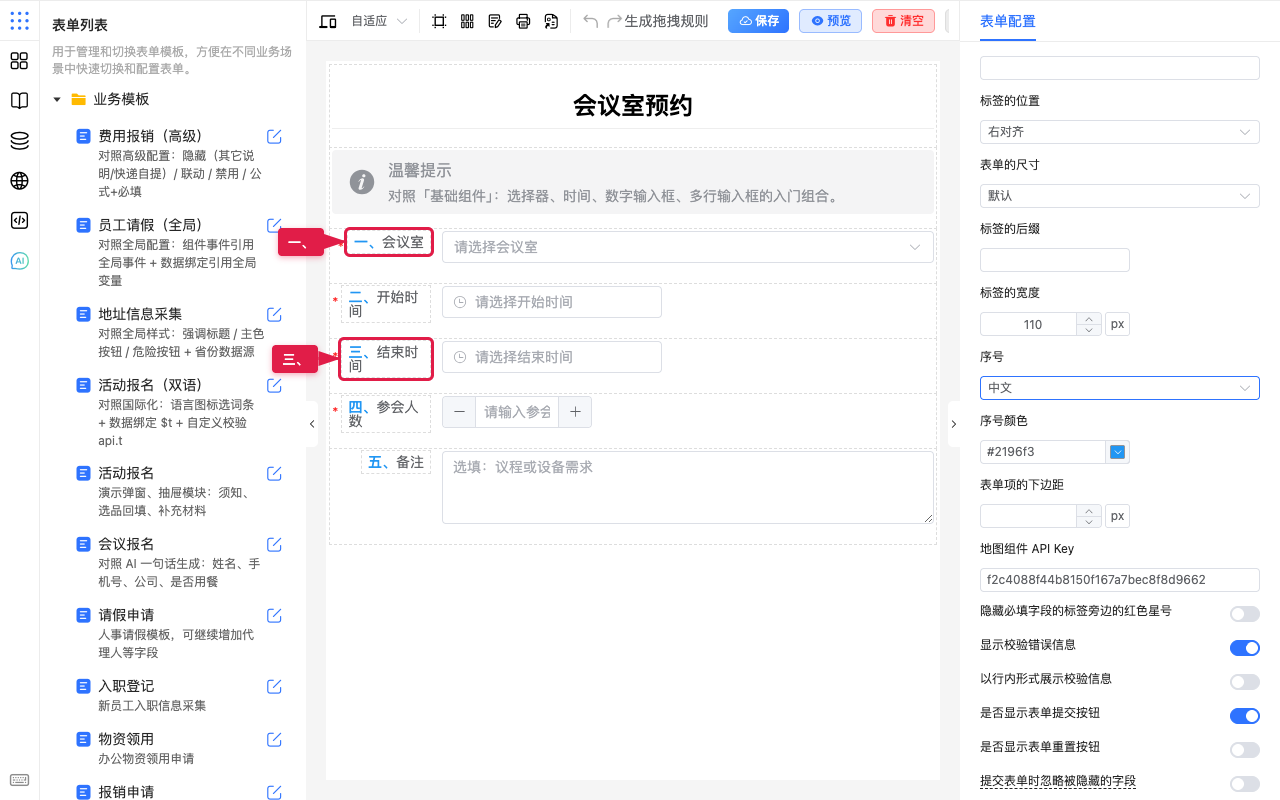Click the grid layout icon in the toolbar
1280x800 pixels.
467,21
